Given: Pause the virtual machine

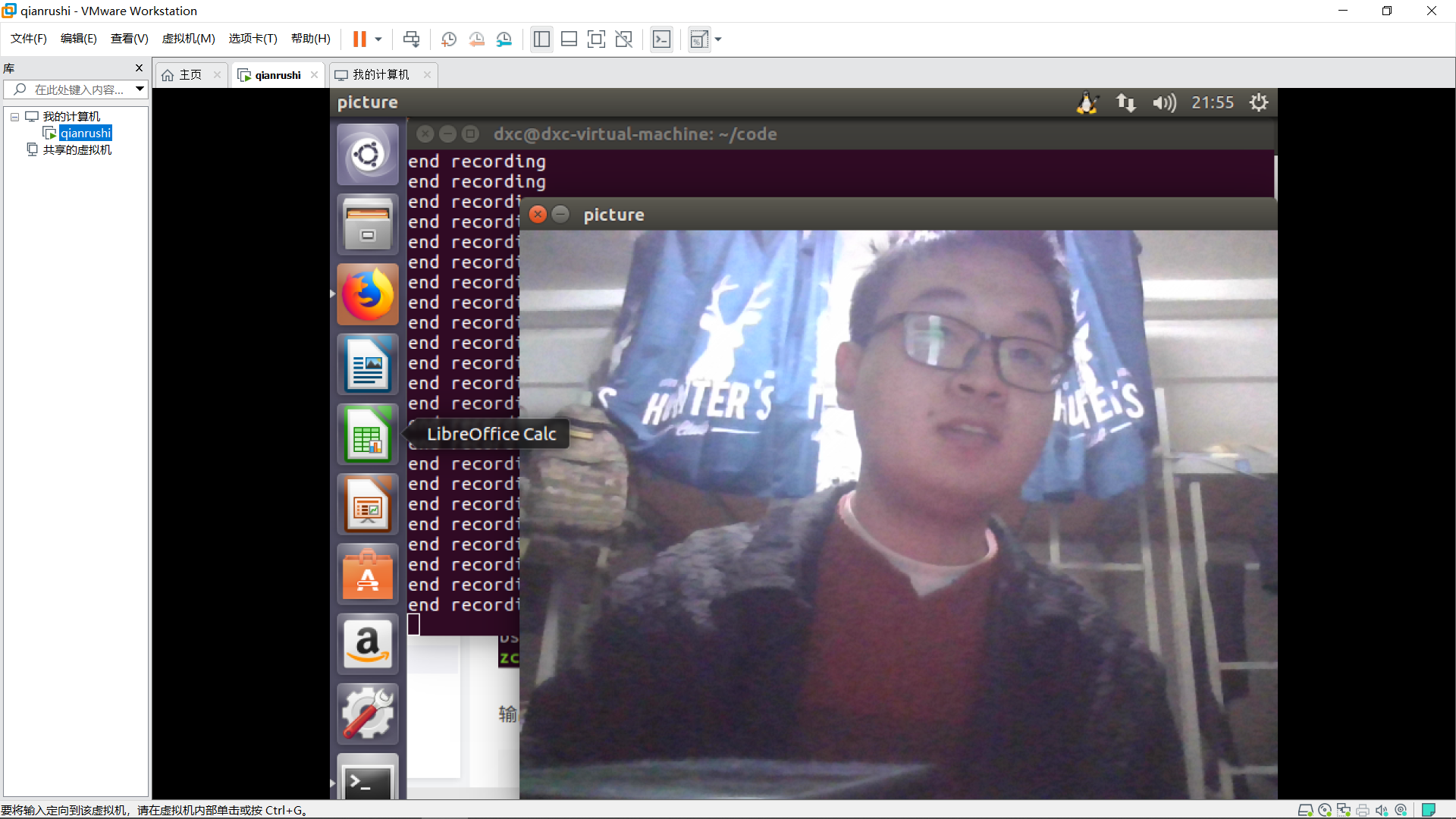Looking at the screenshot, I should 359,39.
